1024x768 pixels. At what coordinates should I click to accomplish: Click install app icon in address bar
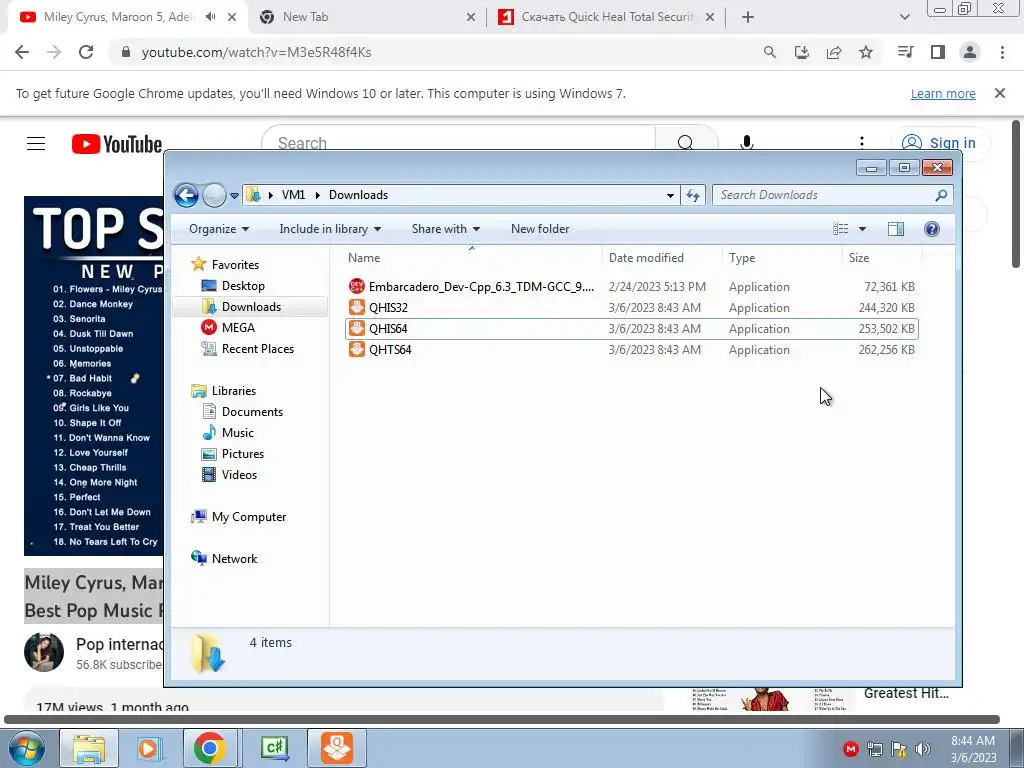(x=802, y=52)
